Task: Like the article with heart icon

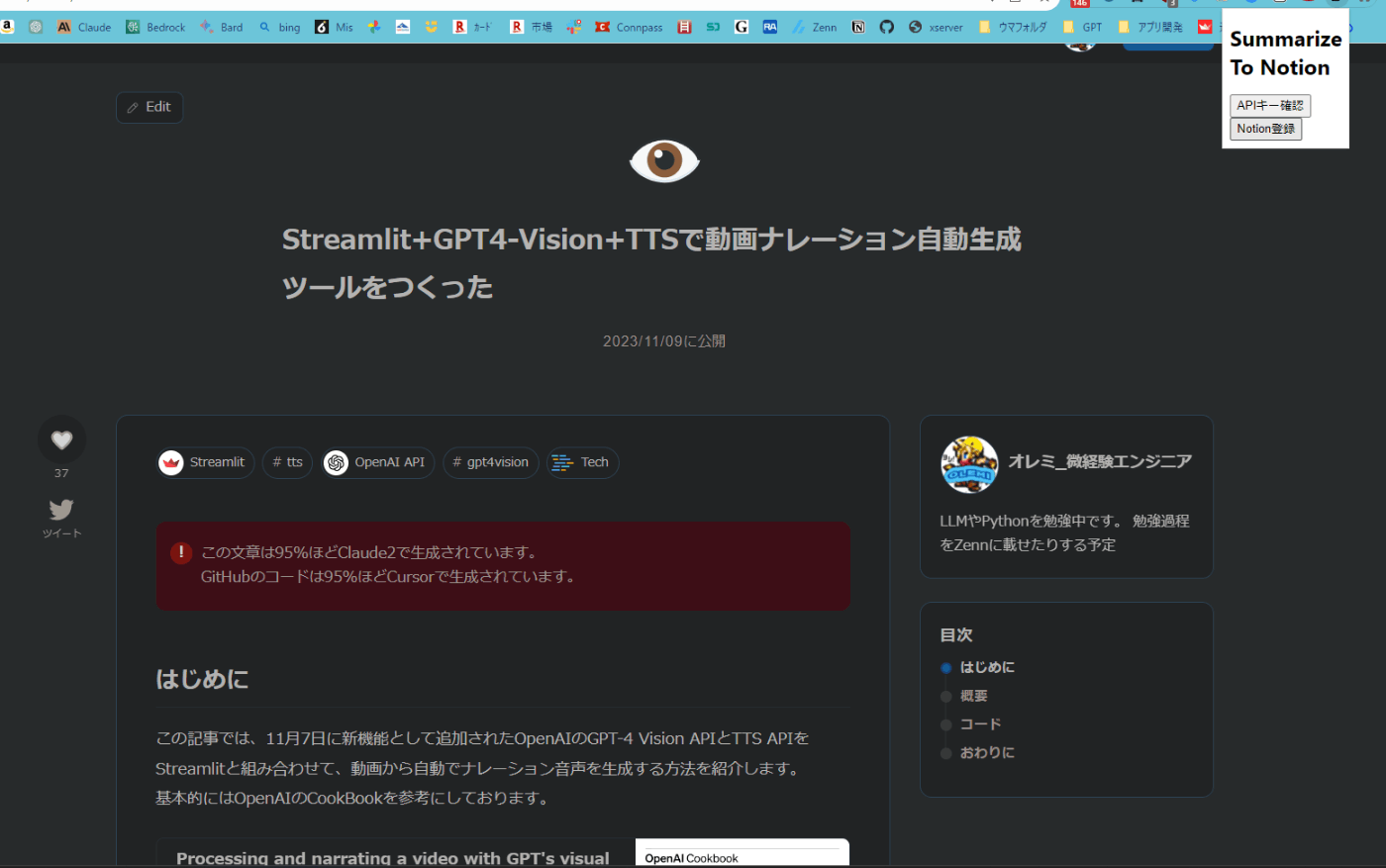Action: pyautogui.click(x=61, y=439)
